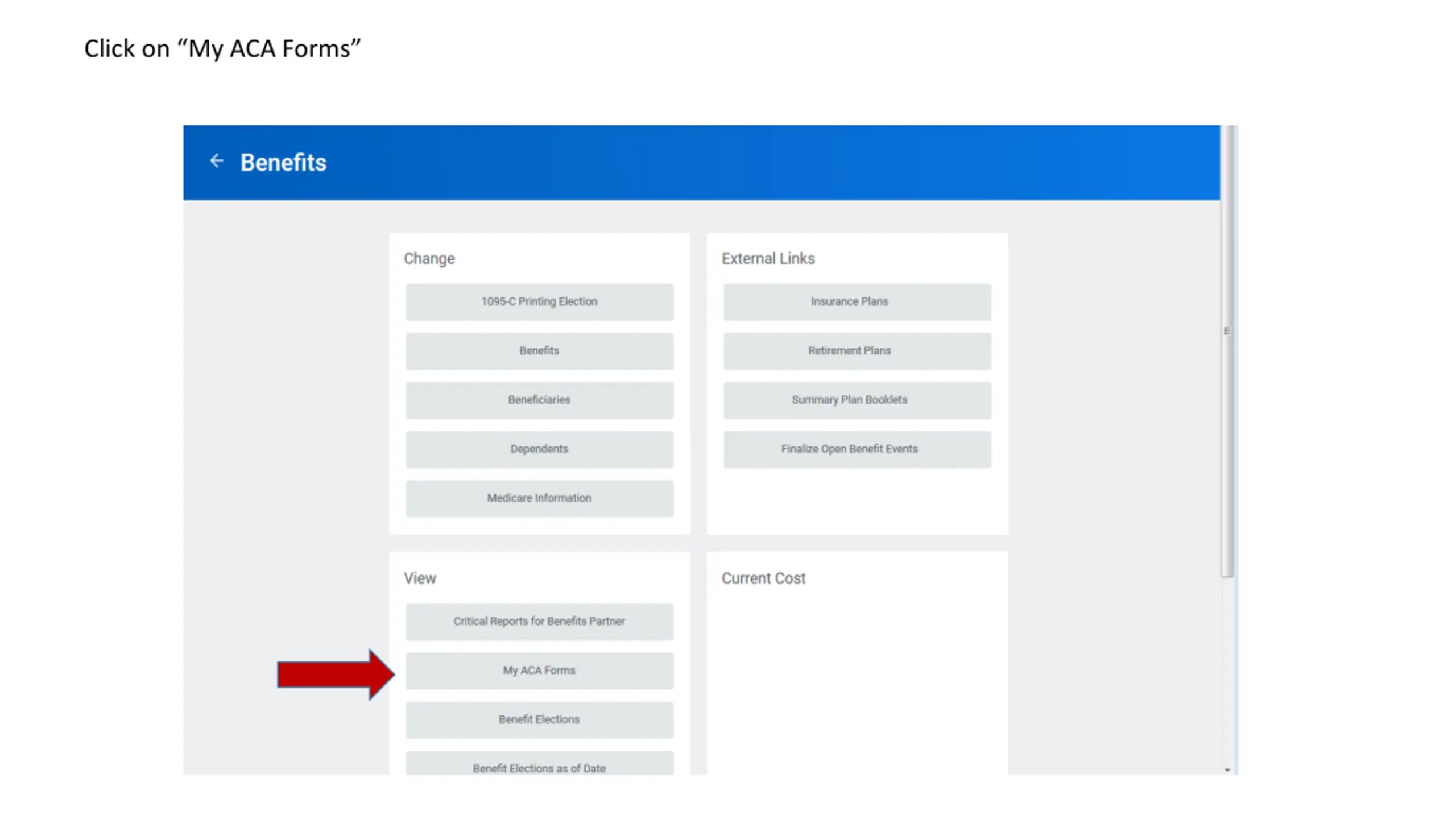Image resolution: width=1456 pixels, height=819 pixels.
Task: Choose Medicare Information
Action: tap(539, 498)
